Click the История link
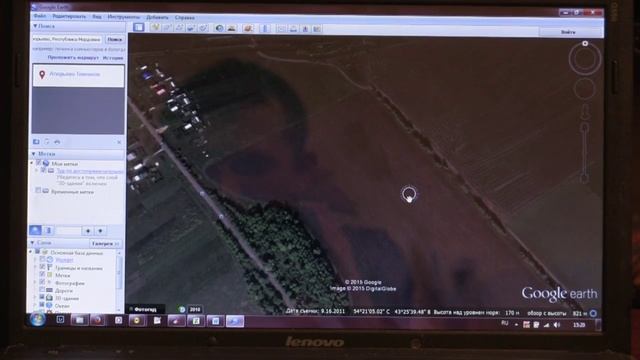Image resolution: width=640 pixels, height=360 pixels. point(113,58)
